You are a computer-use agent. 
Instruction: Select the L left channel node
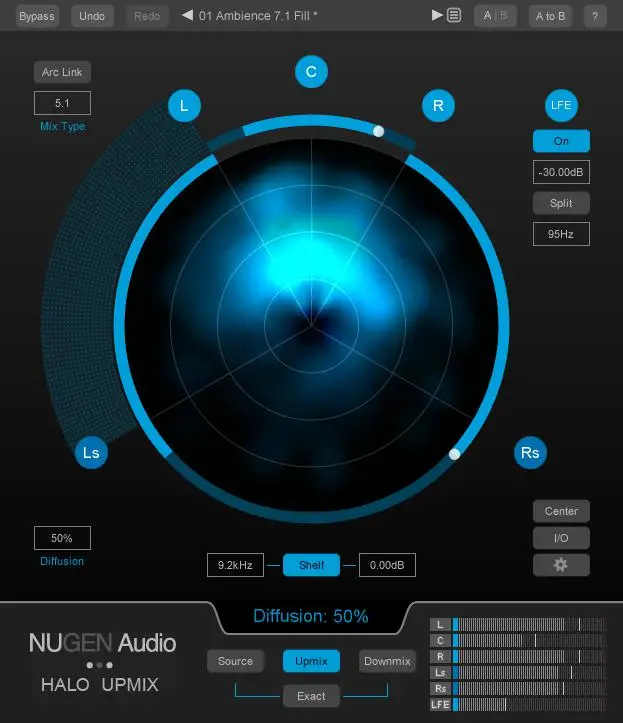point(184,105)
